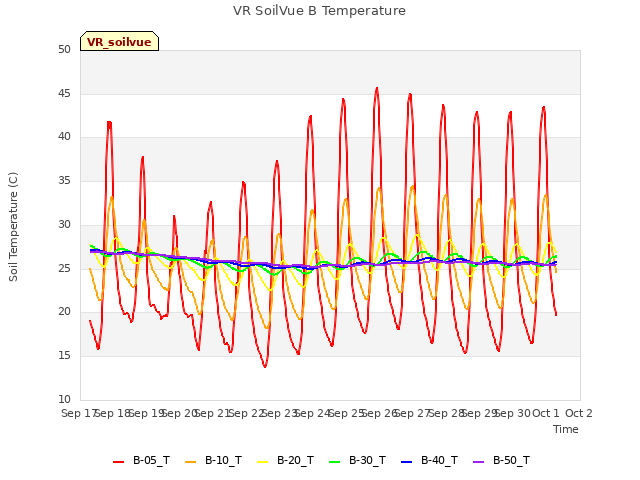
Task: Click the purple B-50_T legend swatch
Action: [x=478, y=462]
